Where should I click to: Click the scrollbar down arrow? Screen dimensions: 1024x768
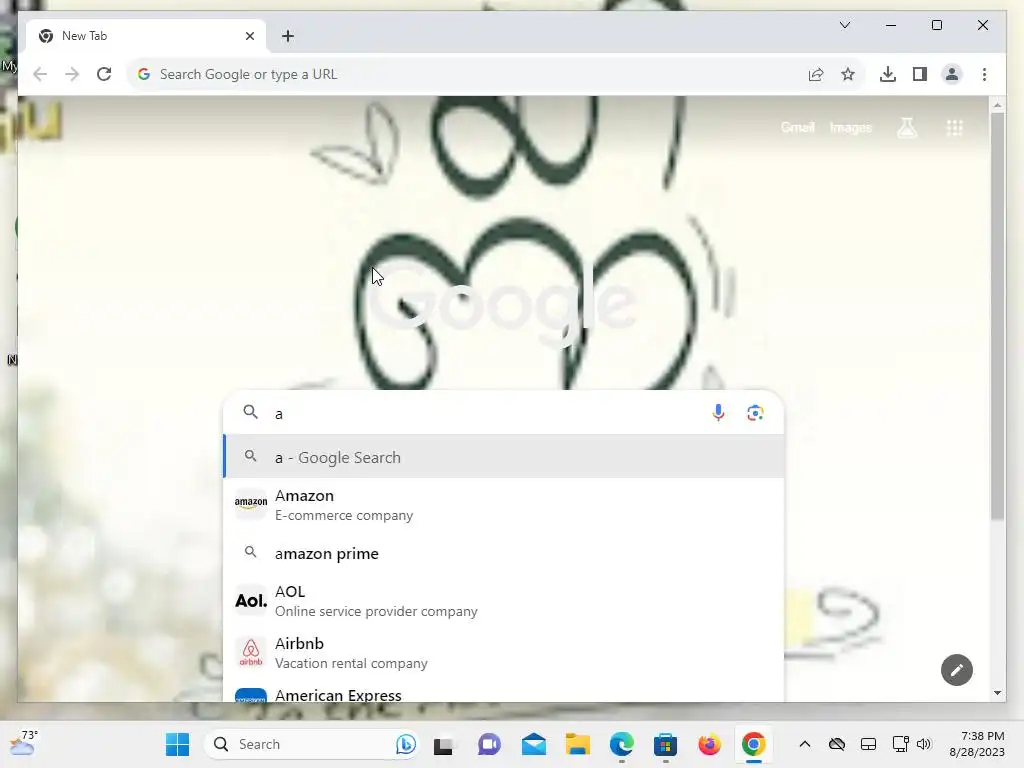(x=997, y=693)
